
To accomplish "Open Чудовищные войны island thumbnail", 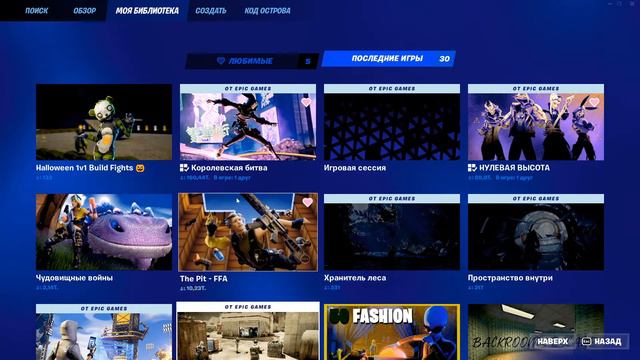I will 104,232.
